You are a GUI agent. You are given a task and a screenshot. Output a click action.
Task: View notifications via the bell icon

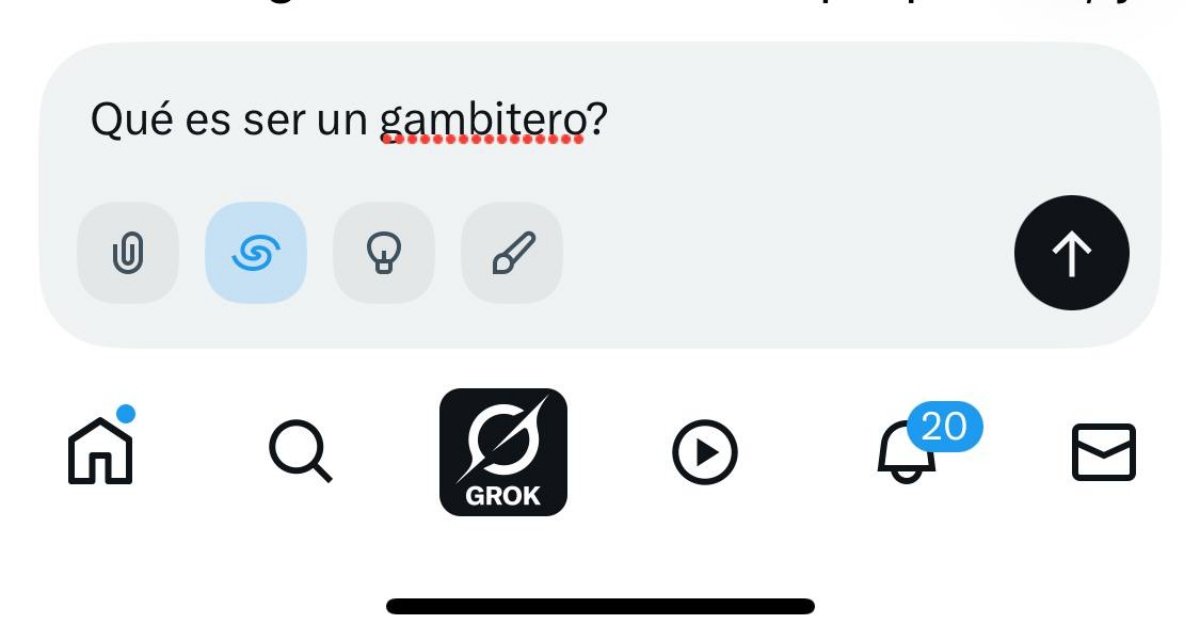click(x=906, y=453)
